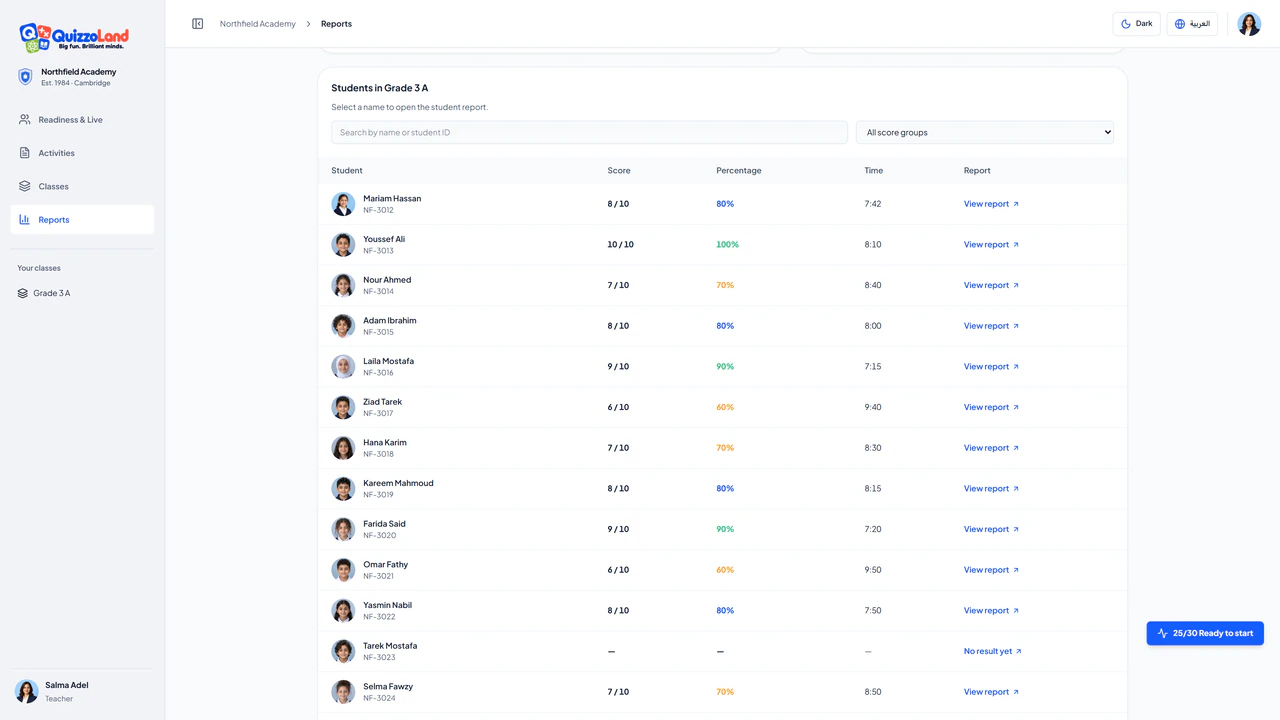Click Laila Mostafa's avatar
The width and height of the screenshot is (1280, 720).
(x=343, y=367)
